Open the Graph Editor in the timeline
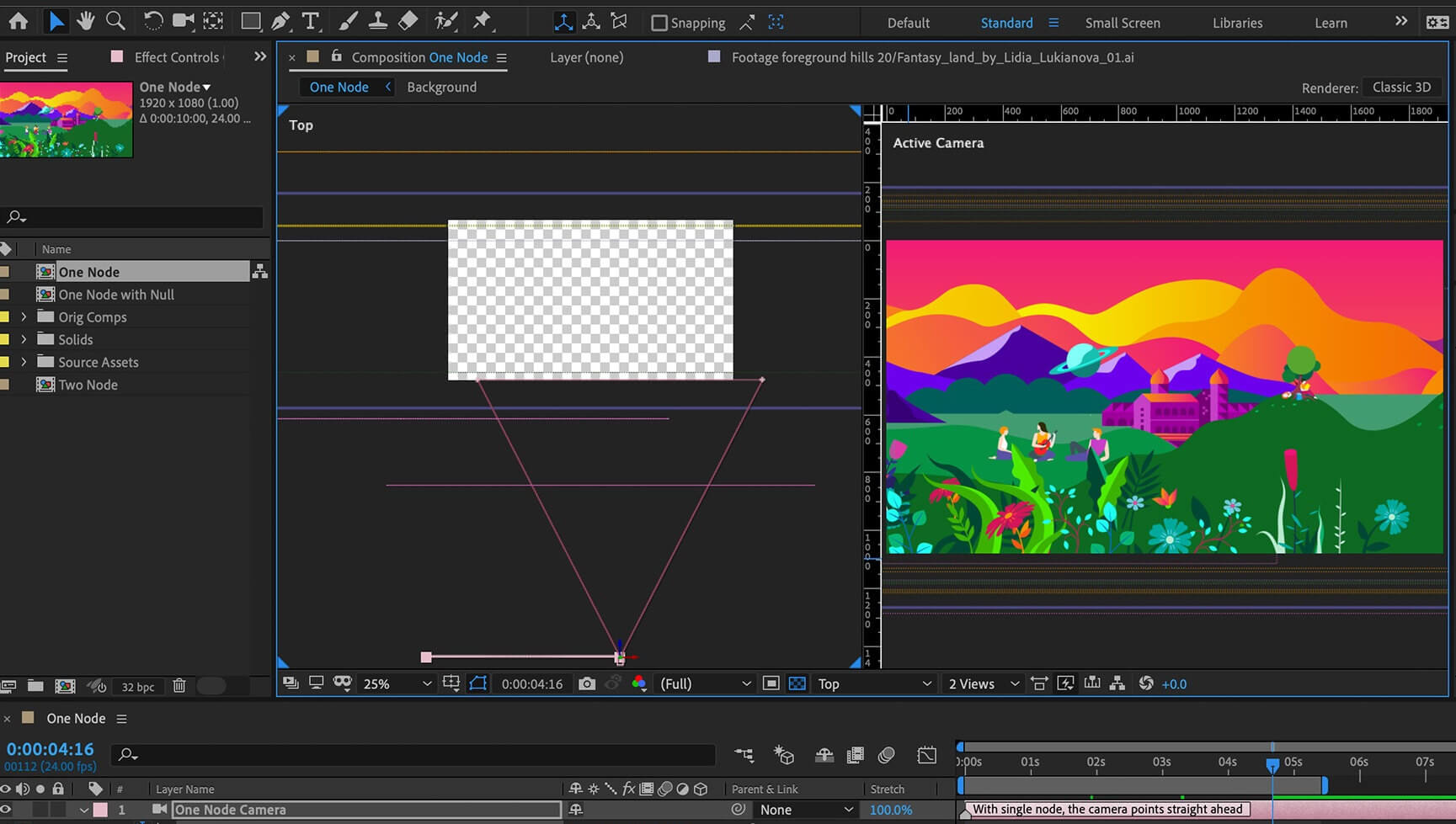The image size is (1456, 824). click(x=926, y=755)
